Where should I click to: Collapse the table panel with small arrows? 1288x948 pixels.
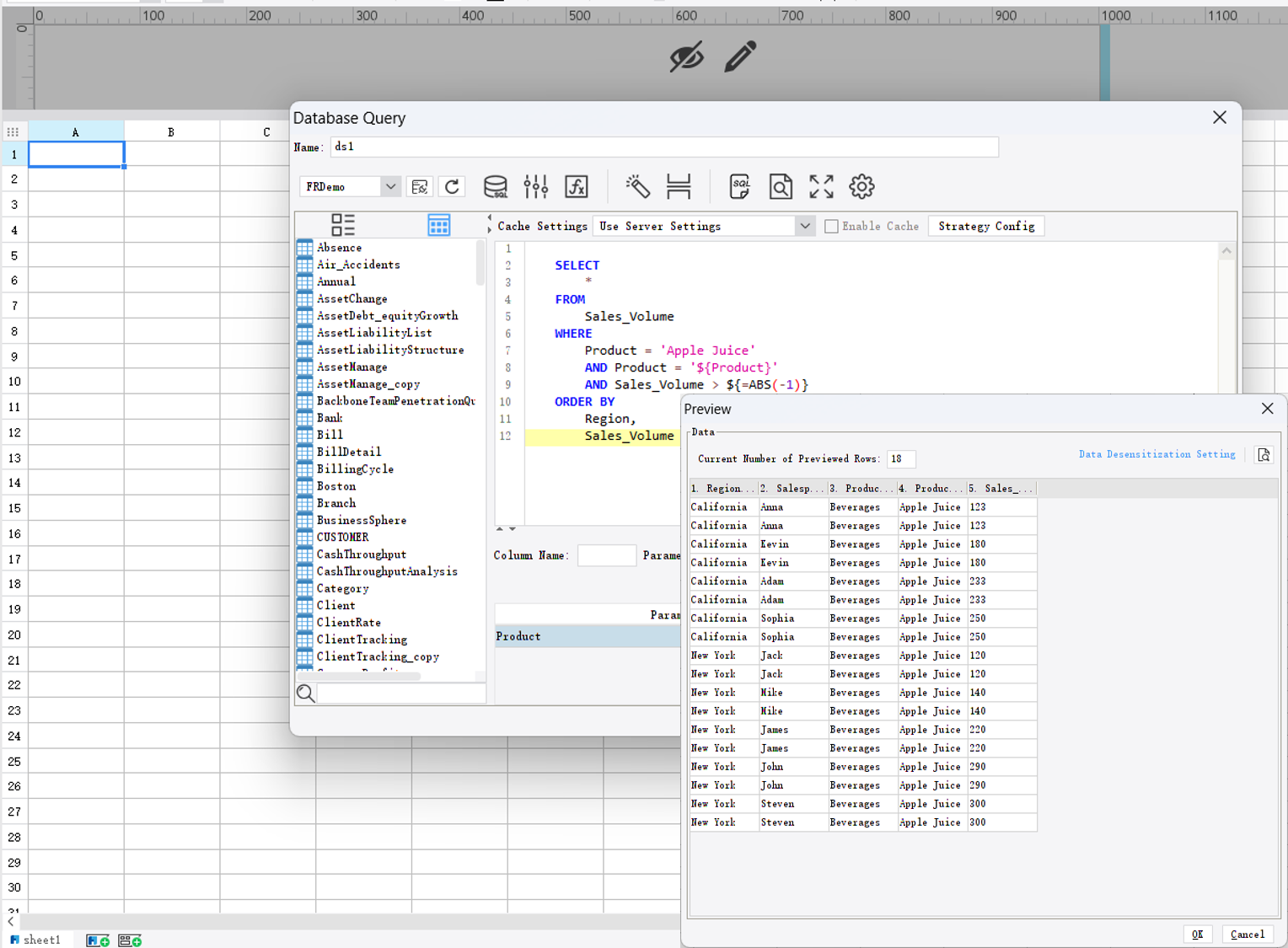(489, 223)
